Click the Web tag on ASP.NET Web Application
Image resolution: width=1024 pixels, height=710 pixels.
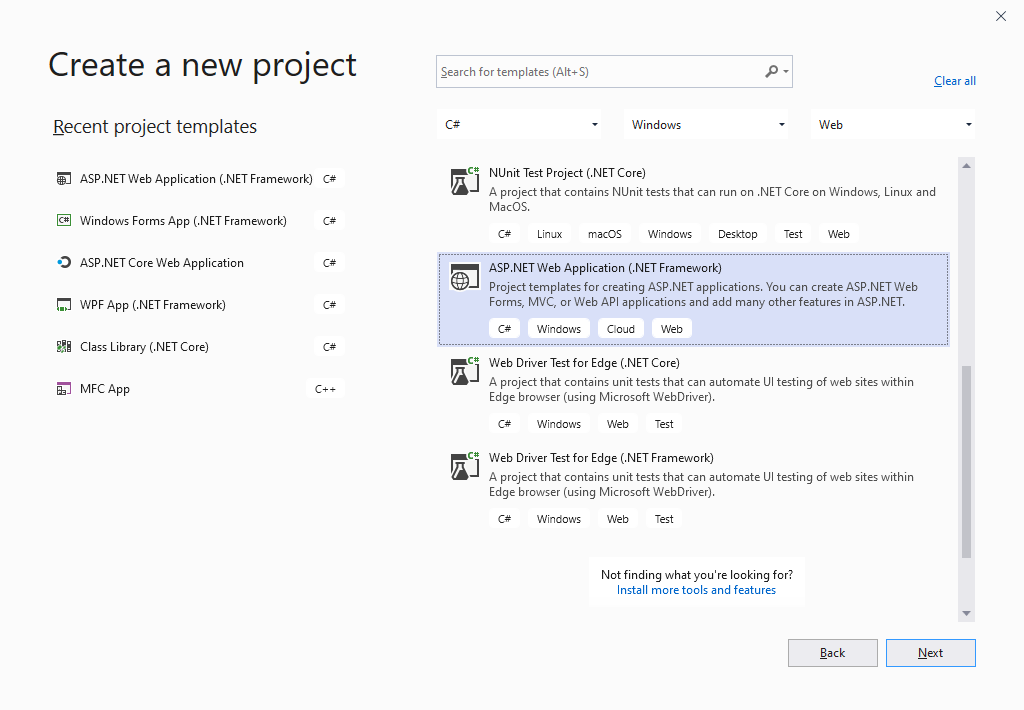click(671, 329)
